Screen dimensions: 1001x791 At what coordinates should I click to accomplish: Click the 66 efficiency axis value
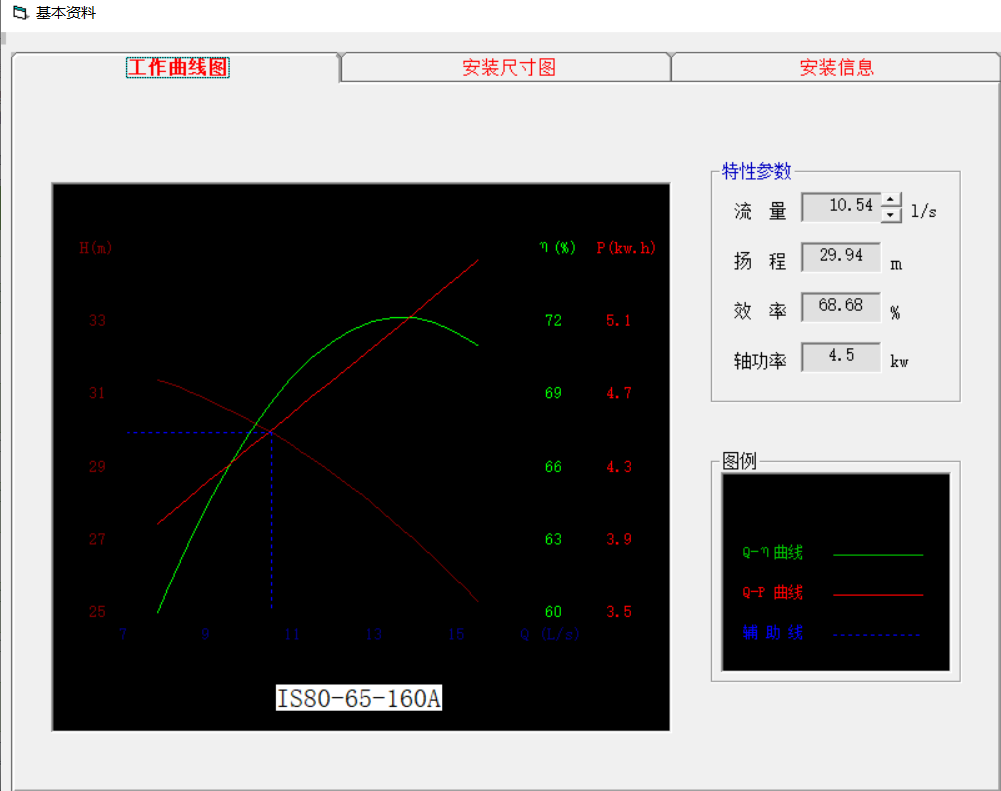(553, 467)
